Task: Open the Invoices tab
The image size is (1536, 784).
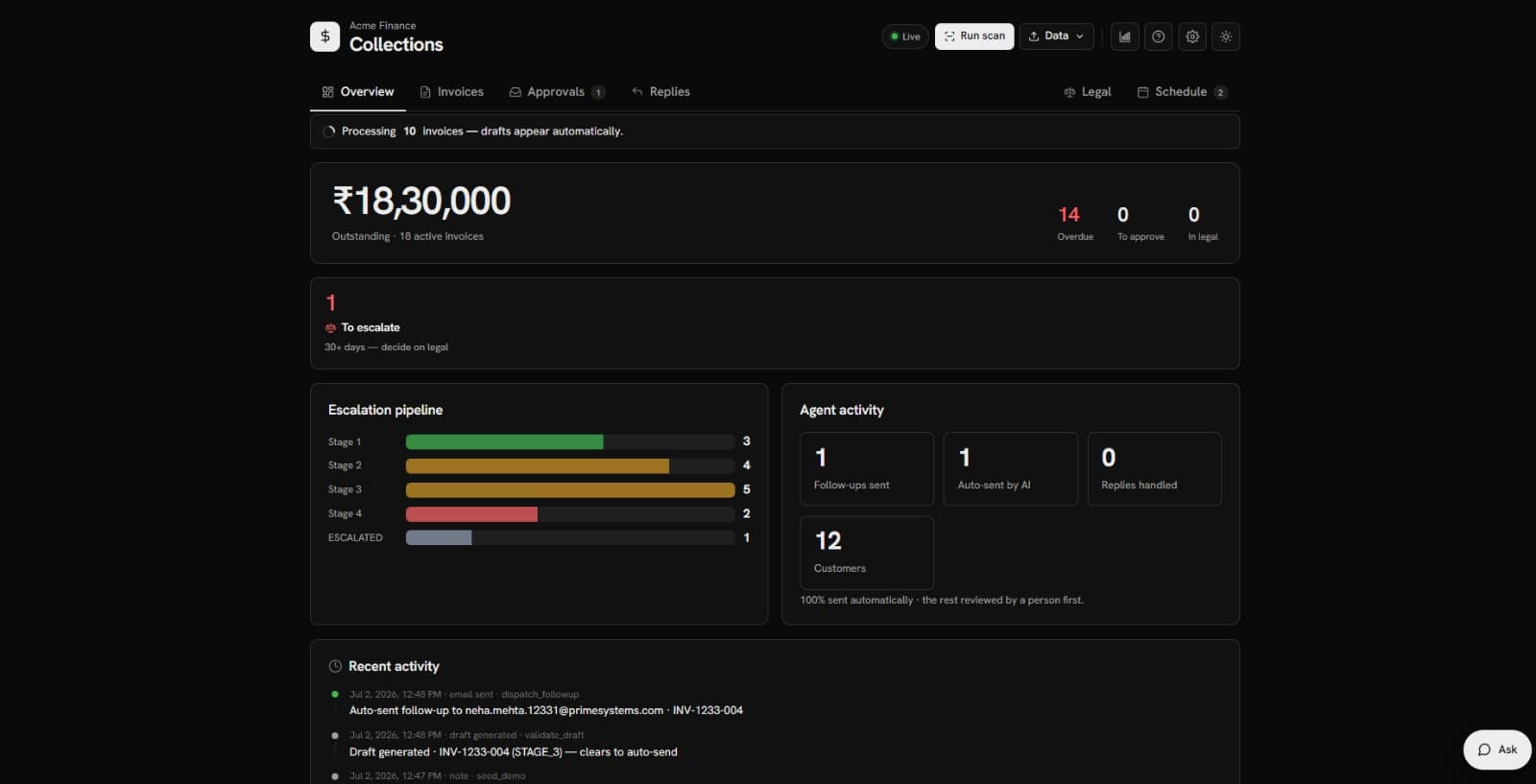Action: 452,92
